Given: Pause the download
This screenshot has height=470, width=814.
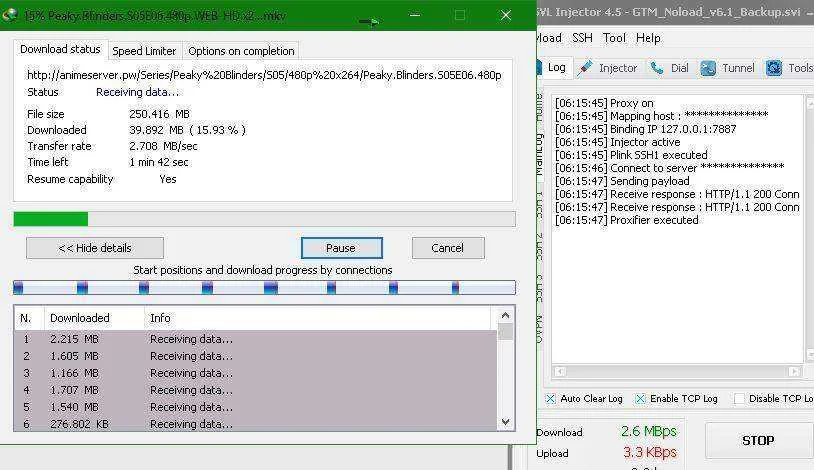Looking at the screenshot, I should (x=342, y=248).
